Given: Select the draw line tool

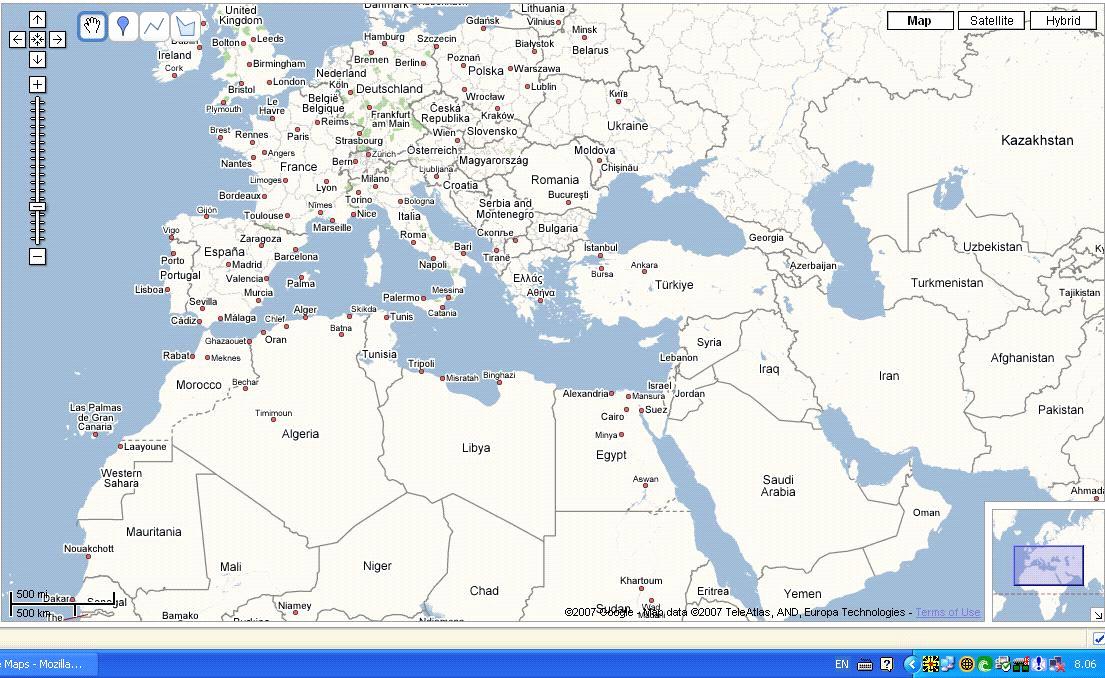Looking at the screenshot, I should pyautogui.click(x=154, y=27).
